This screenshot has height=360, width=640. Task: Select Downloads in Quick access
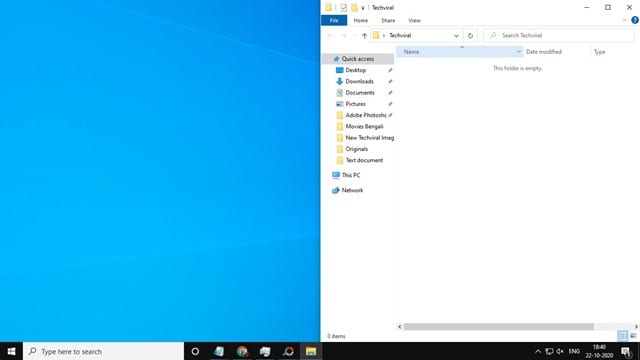(359, 81)
